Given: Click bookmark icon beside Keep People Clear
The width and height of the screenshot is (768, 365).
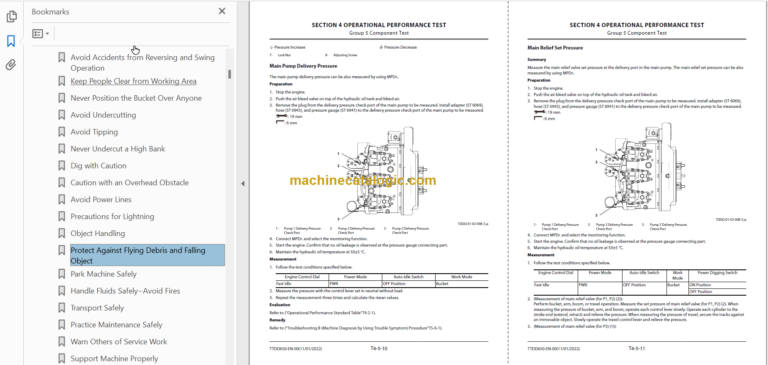Looking at the screenshot, I should pyautogui.click(x=61, y=81).
